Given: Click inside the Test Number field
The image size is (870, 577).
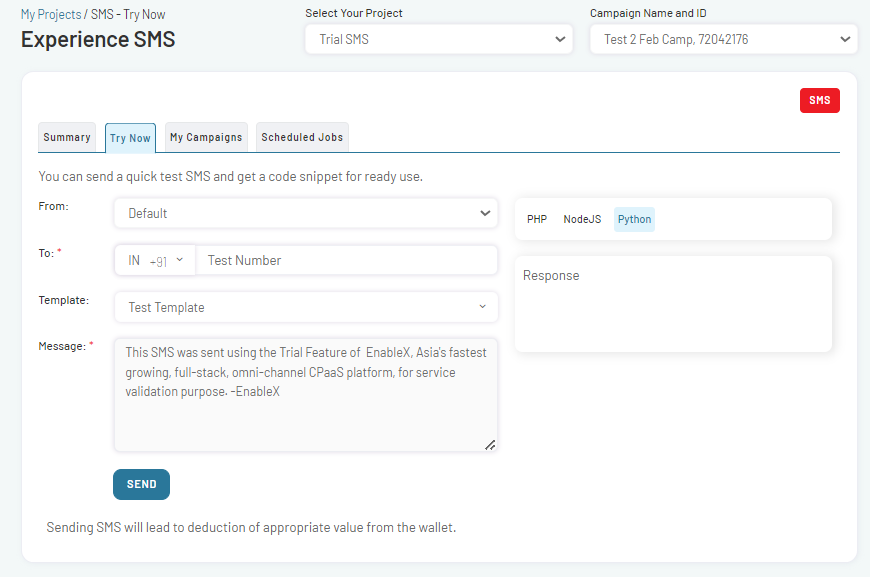Looking at the screenshot, I should 346,259.
